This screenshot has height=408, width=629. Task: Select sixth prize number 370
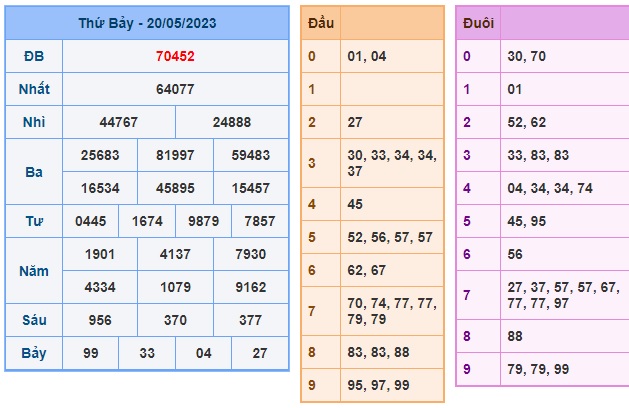point(175,320)
